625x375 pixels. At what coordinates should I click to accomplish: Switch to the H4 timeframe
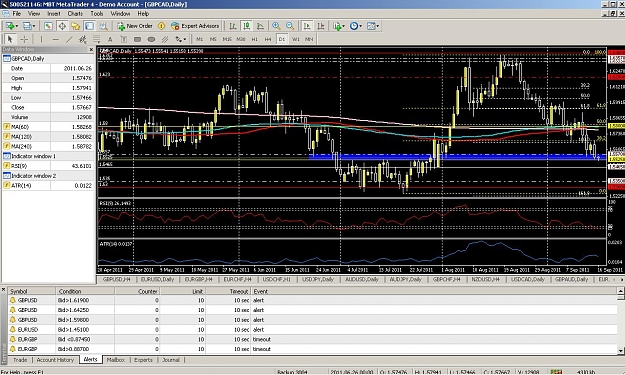268,39
